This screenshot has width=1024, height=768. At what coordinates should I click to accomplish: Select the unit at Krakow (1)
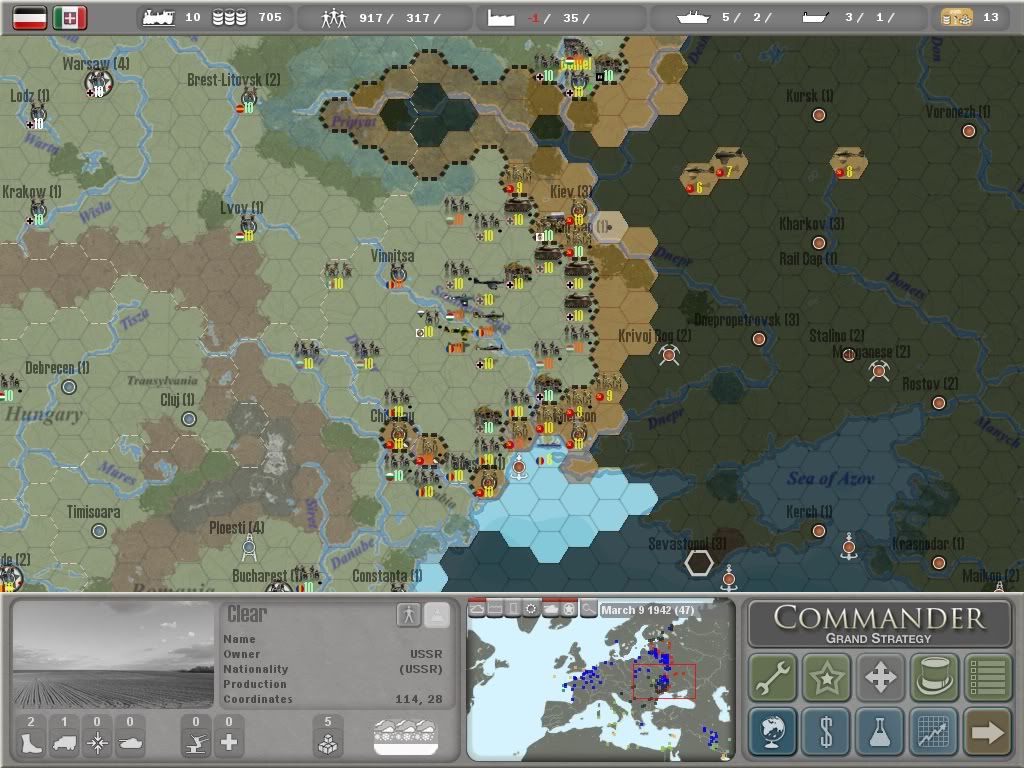tap(38, 212)
